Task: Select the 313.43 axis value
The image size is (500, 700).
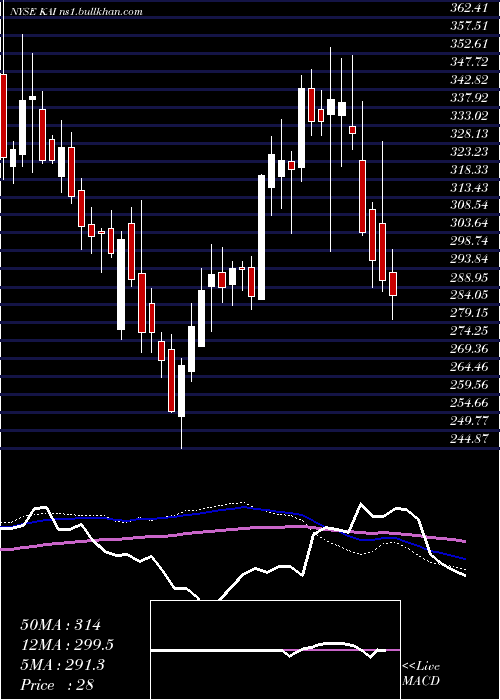Action: pos(468,187)
